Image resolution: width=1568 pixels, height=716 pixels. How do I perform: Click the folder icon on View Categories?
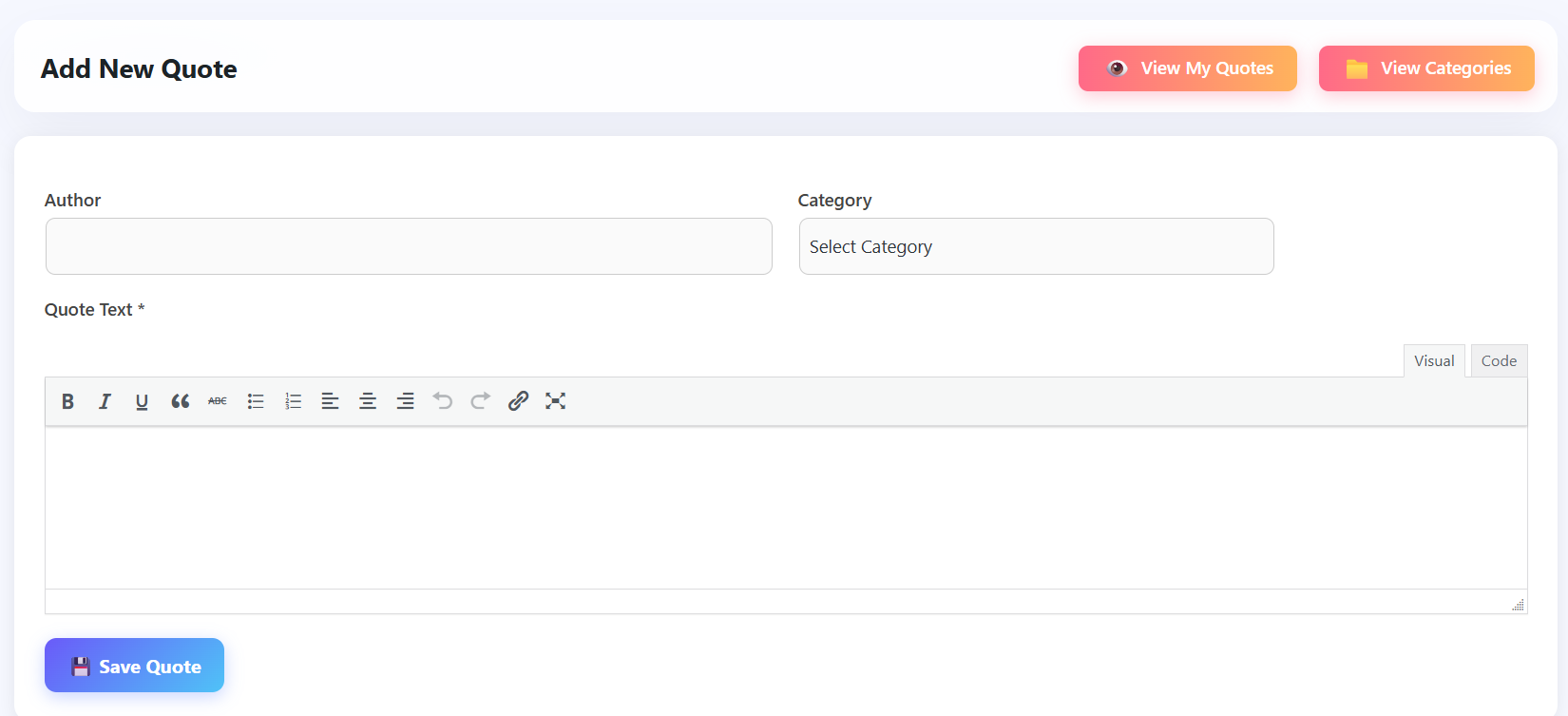tap(1357, 68)
